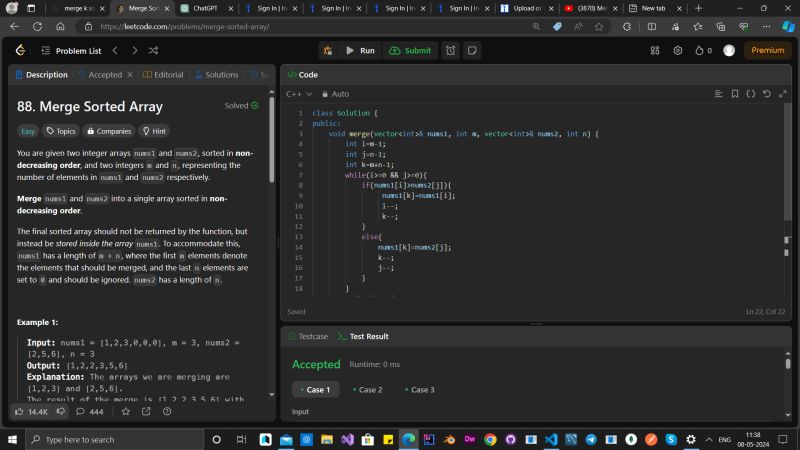Image resolution: width=800 pixels, height=450 pixels.
Task: Open settings gear in top bar
Action: tap(677, 50)
